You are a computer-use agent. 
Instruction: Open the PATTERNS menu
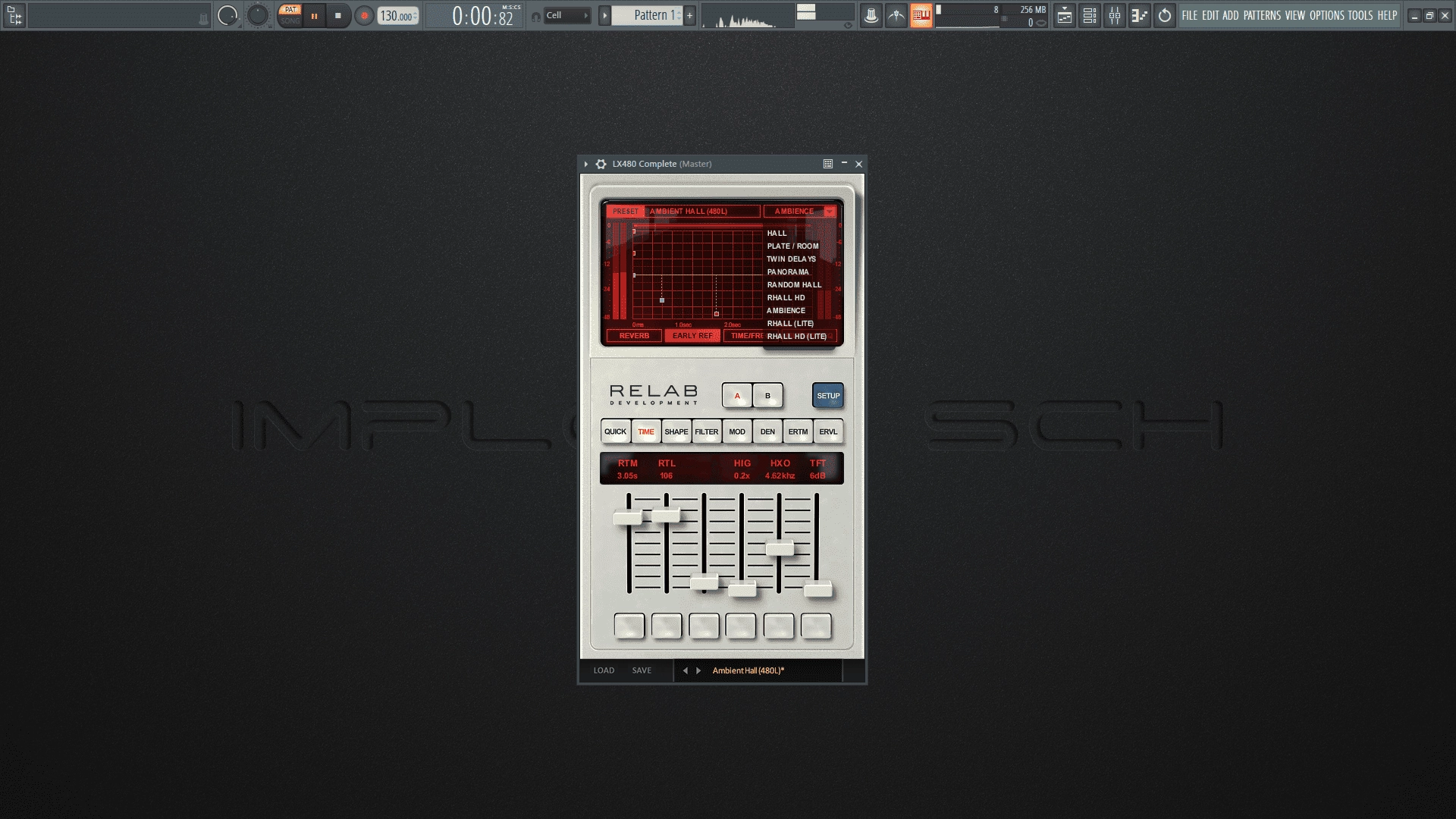(x=1262, y=15)
